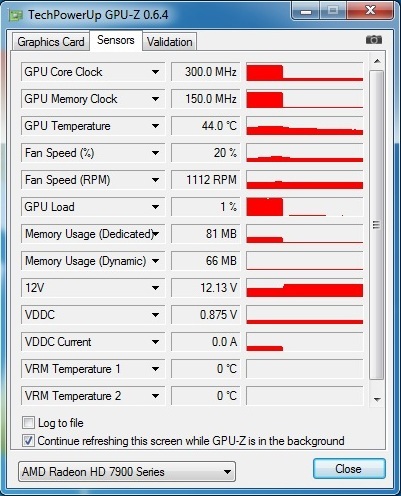Enable the Log to file checkbox
The image size is (401, 496).
coord(28,423)
